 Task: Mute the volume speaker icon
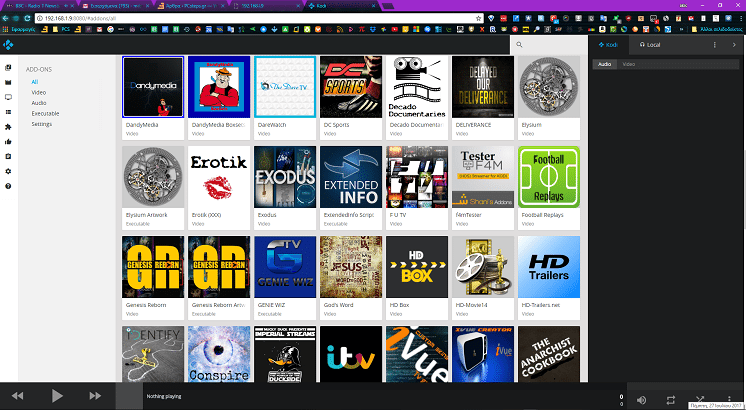coord(641,400)
